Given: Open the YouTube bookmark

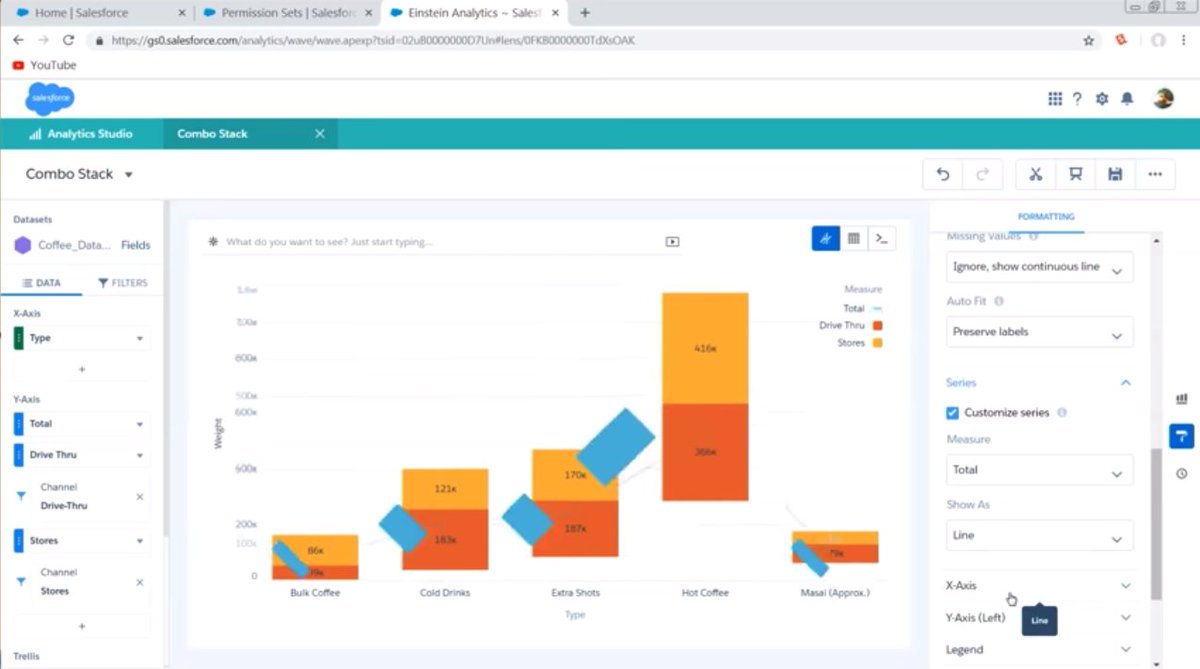Looking at the screenshot, I should pyautogui.click(x=44, y=65).
